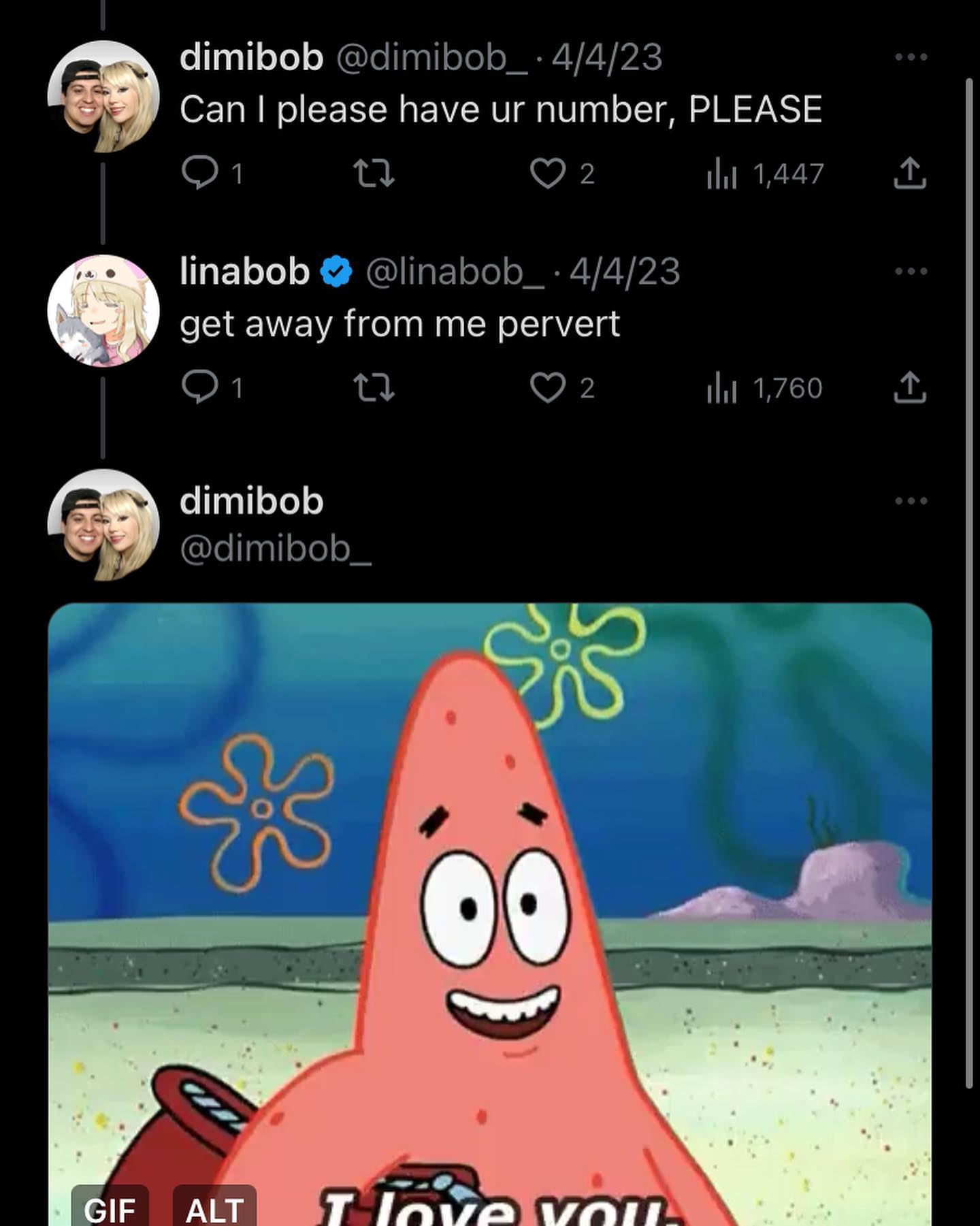
Task: Open more options on linabob's tweet
Action: tap(911, 271)
